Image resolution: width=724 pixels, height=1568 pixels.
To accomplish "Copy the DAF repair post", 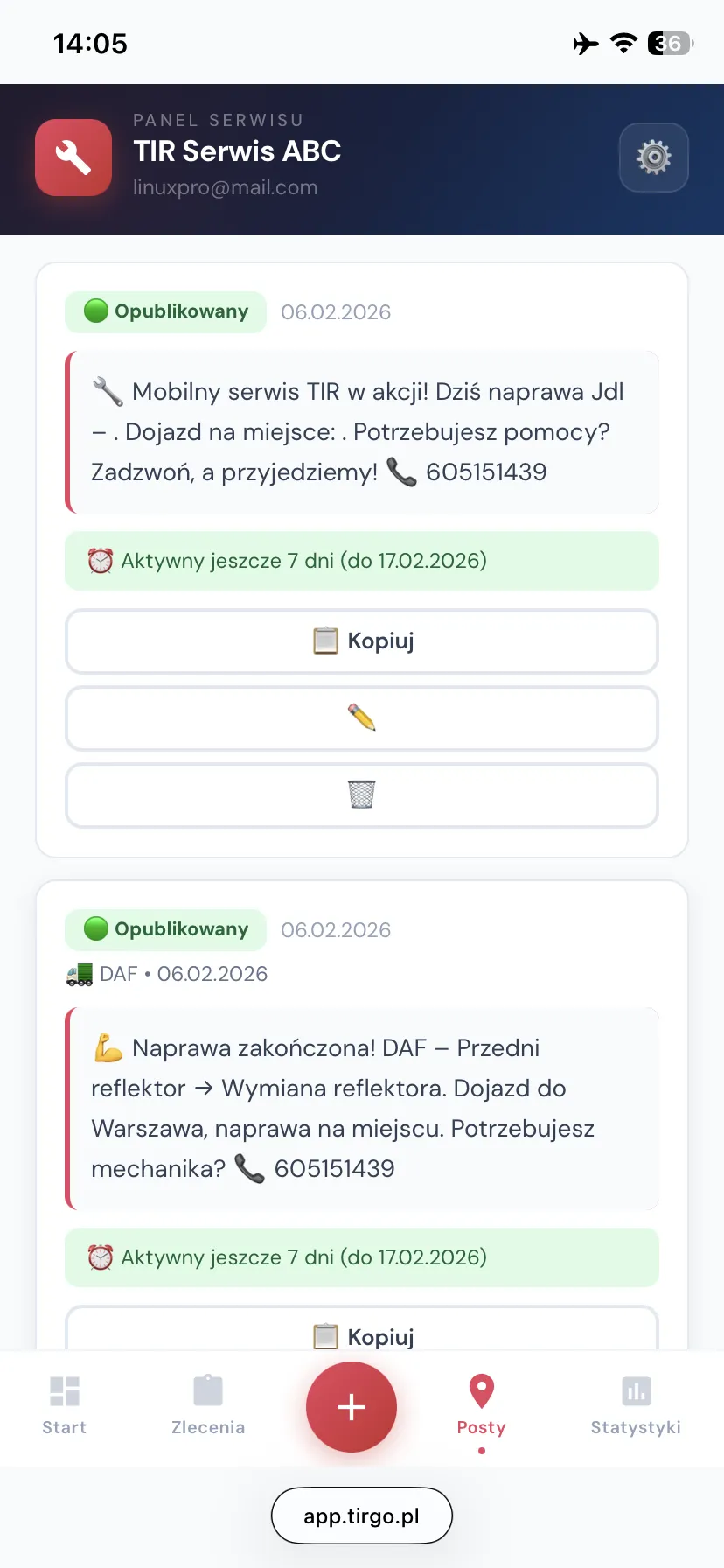I will 361,1331.
